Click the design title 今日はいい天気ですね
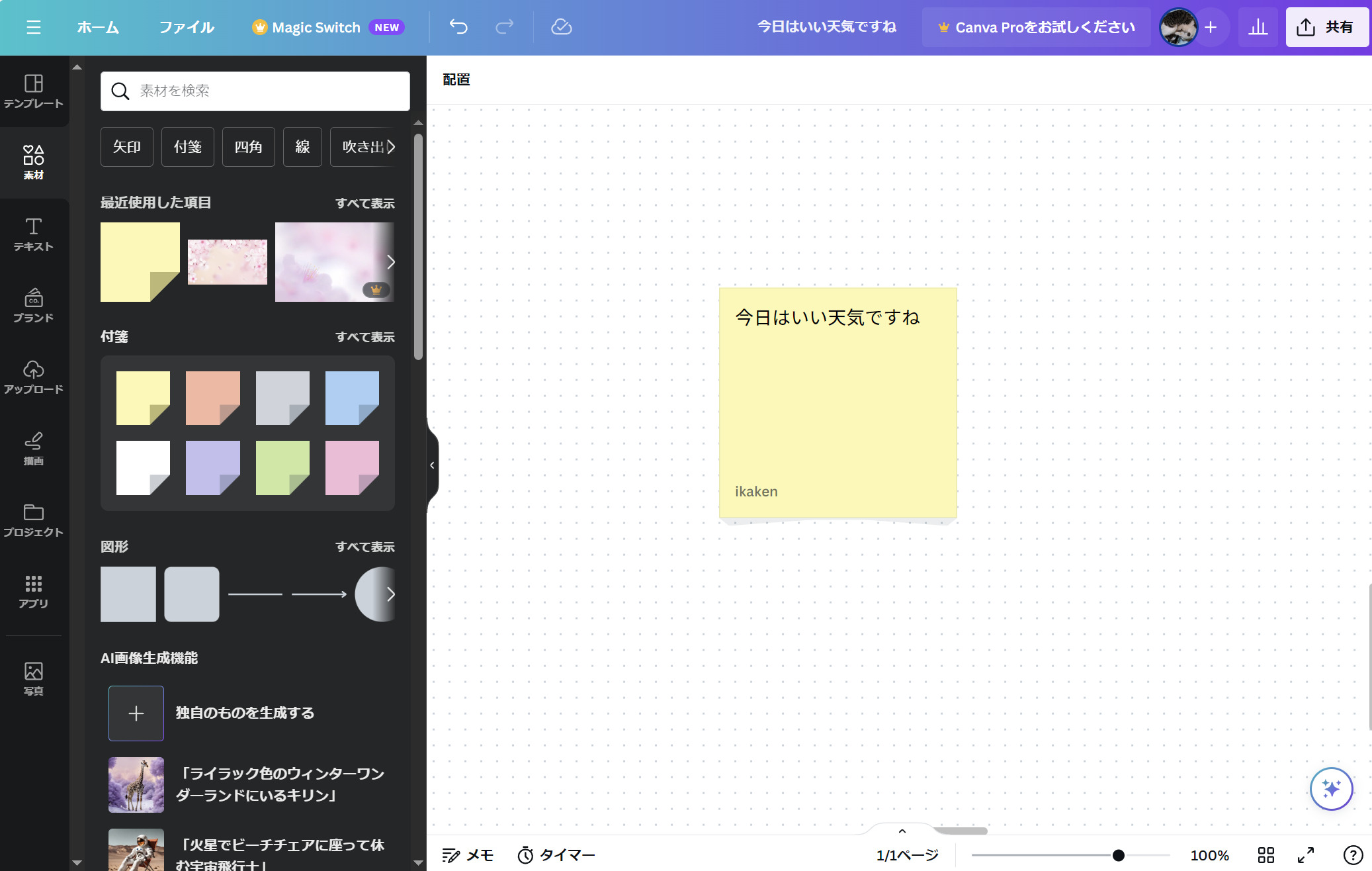The height and width of the screenshot is (871, 1372). tap(826, 27)
